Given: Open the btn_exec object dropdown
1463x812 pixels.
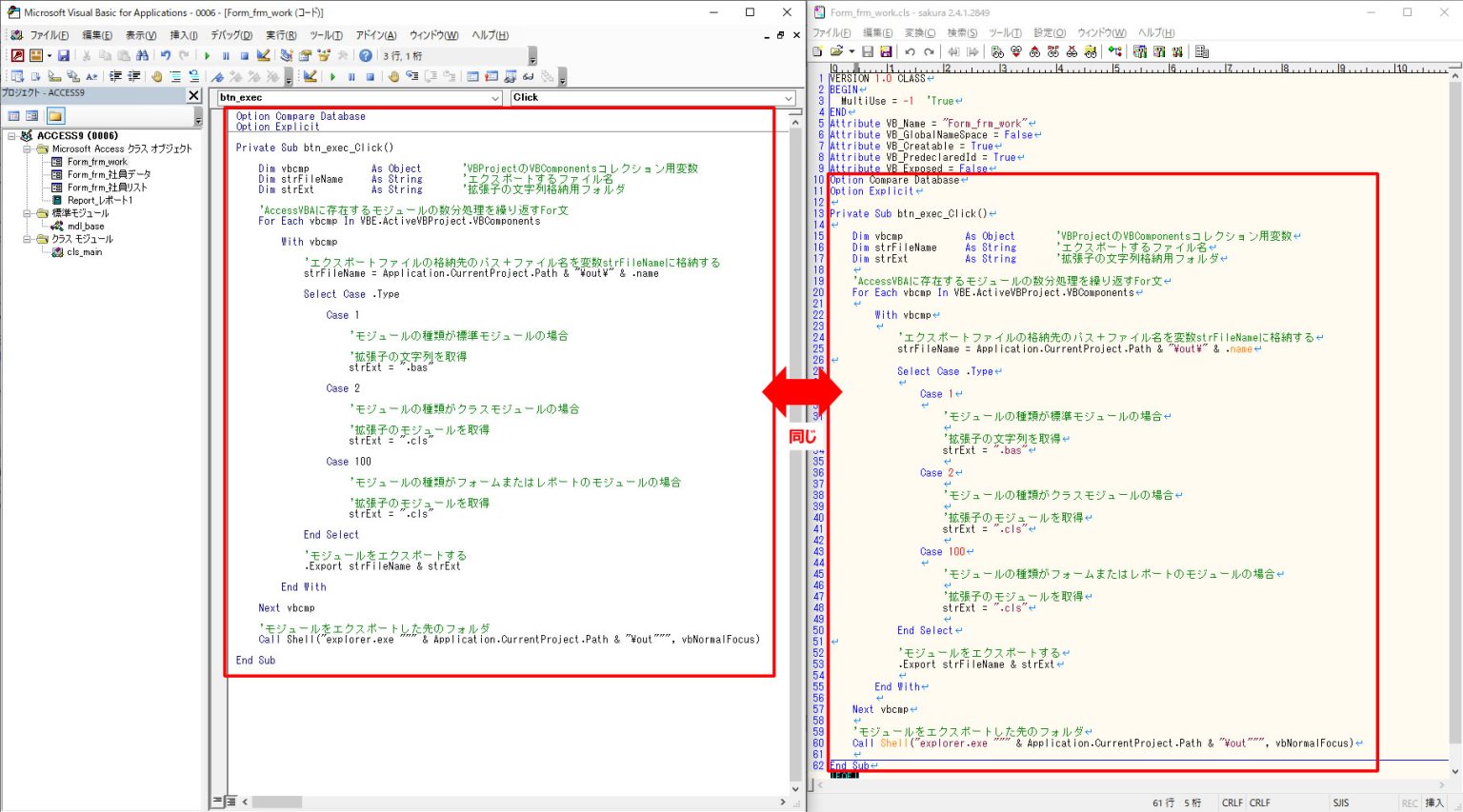Looking at the screenshot, I should 495,98.
